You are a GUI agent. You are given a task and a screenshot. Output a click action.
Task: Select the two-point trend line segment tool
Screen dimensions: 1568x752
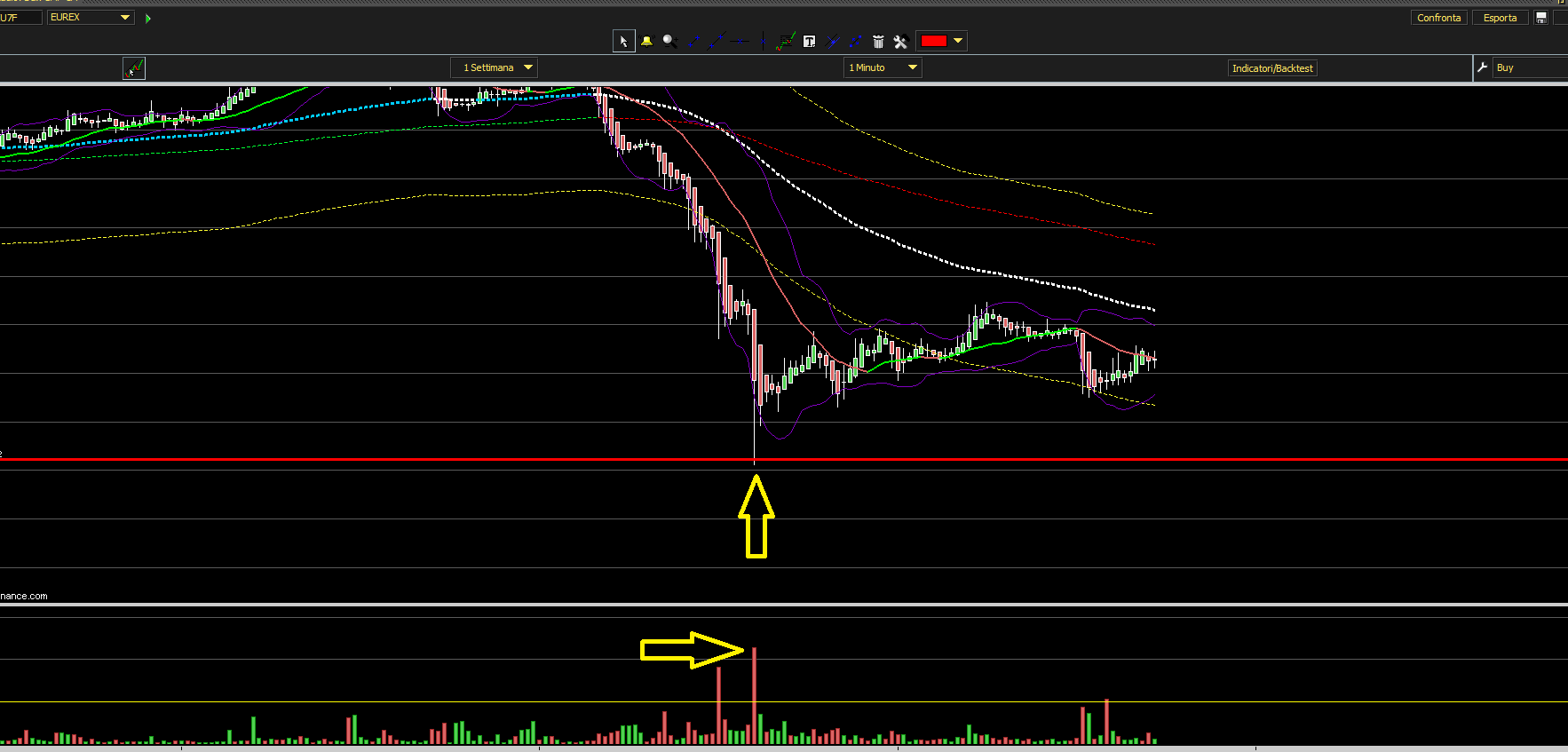pos(694,41)
